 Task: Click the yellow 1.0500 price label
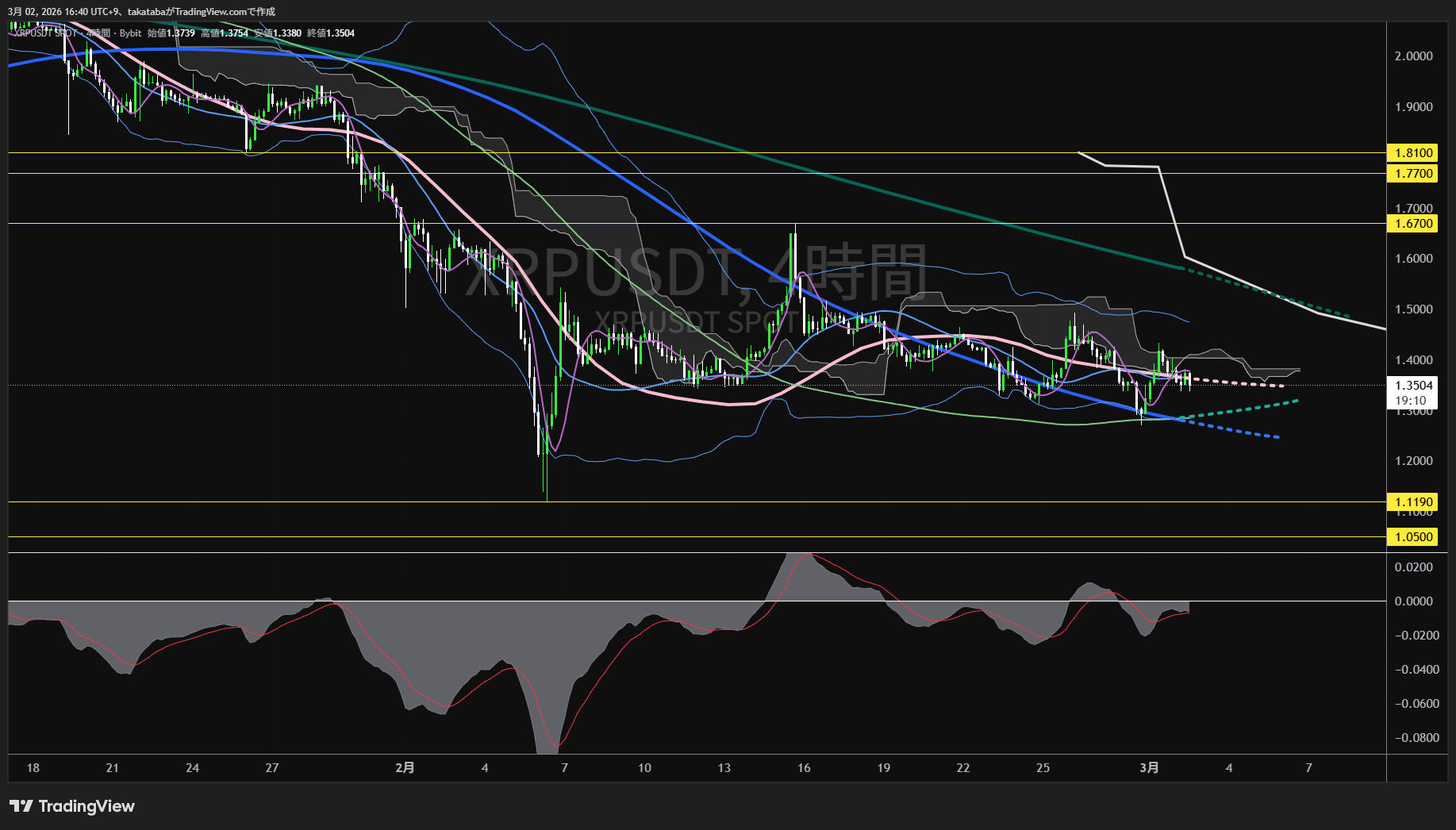pos(1413,537)
